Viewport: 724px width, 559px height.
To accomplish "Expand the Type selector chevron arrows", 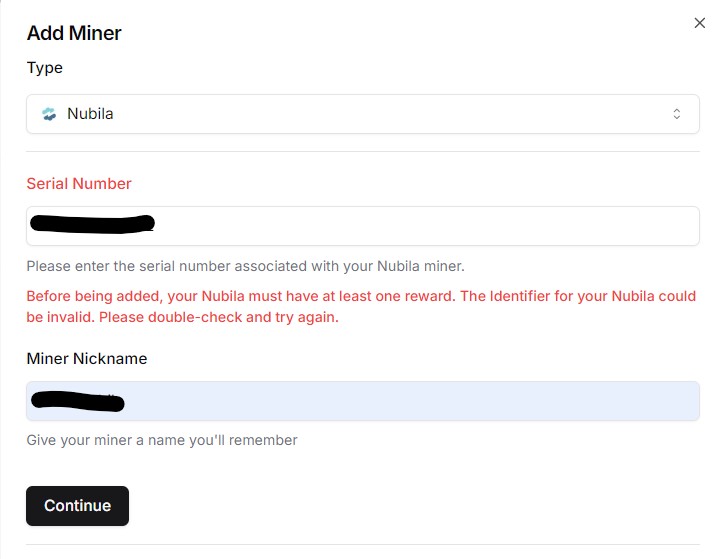I will [x=677, y=114].
